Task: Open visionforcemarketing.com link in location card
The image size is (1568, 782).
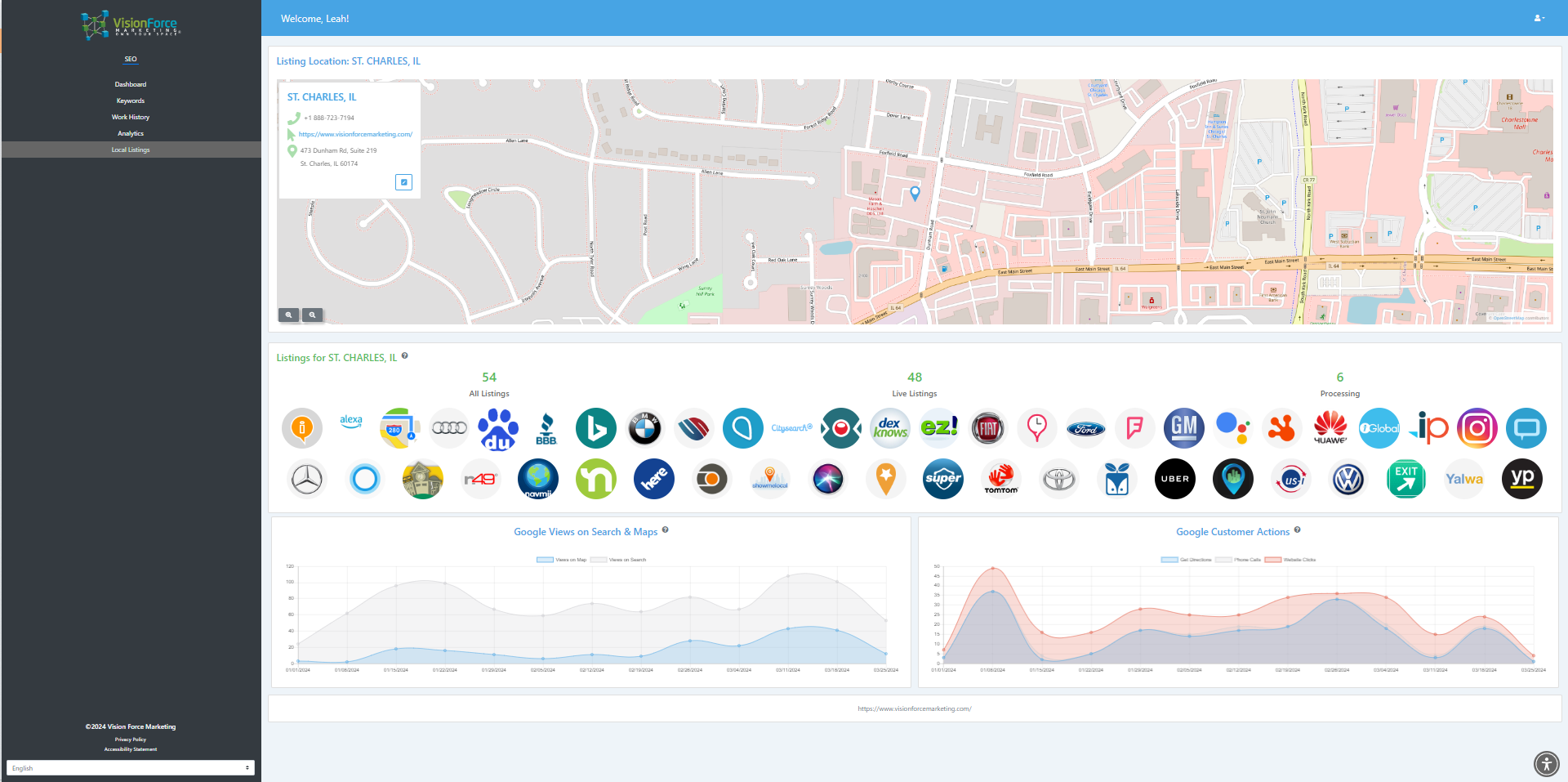Action: (355, 134)
